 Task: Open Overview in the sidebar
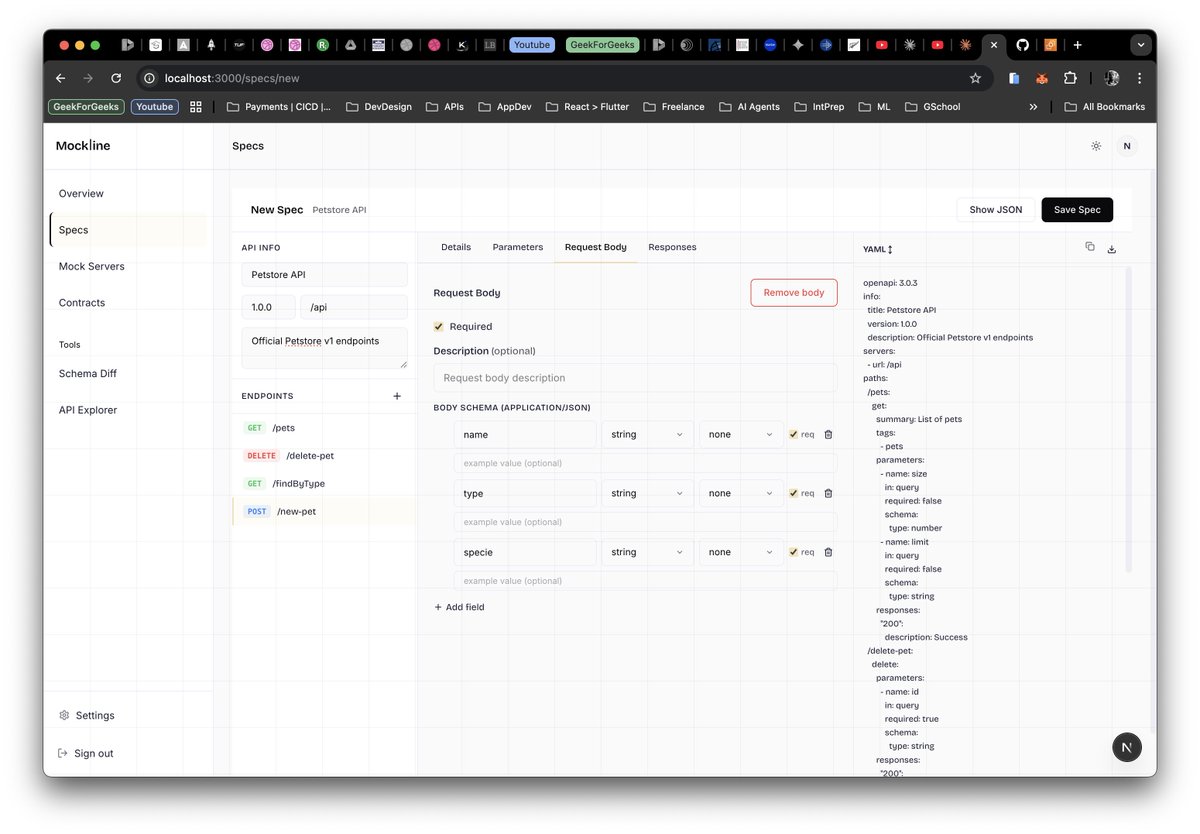click(x=129, y=194)
